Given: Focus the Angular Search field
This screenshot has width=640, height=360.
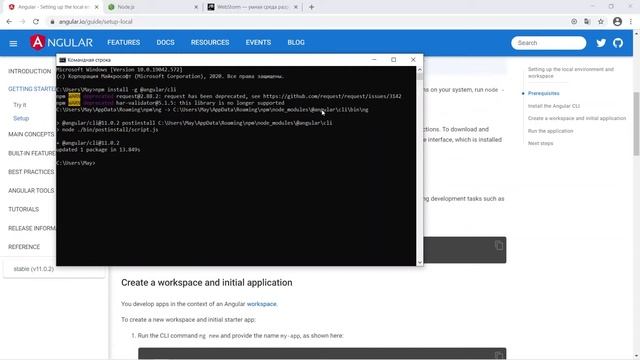Looking at the screenshot, I should coord(549,43).
